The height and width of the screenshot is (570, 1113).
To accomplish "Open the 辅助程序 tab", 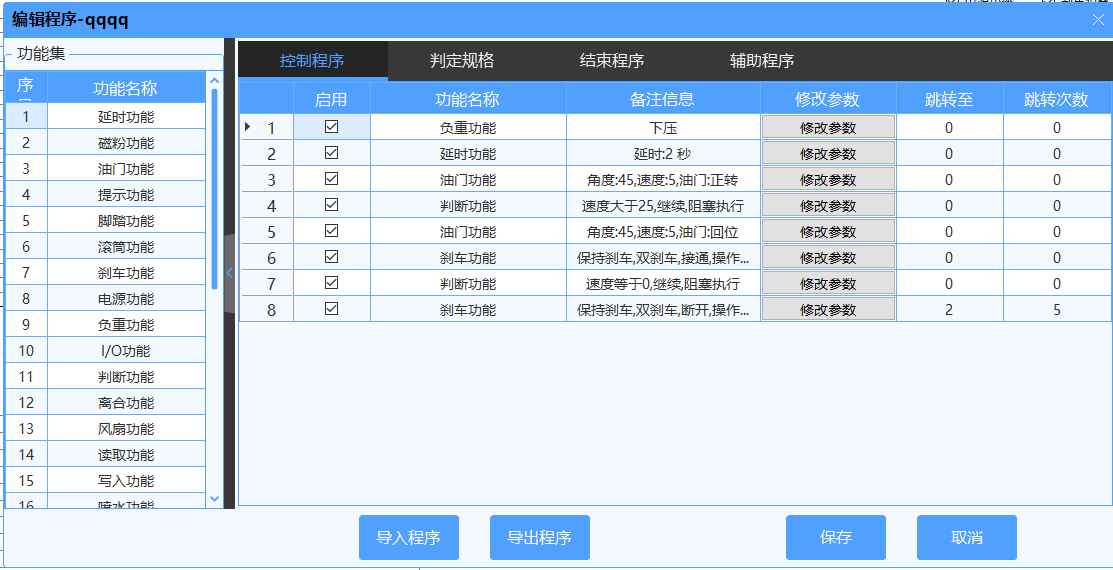I will 762,61.
